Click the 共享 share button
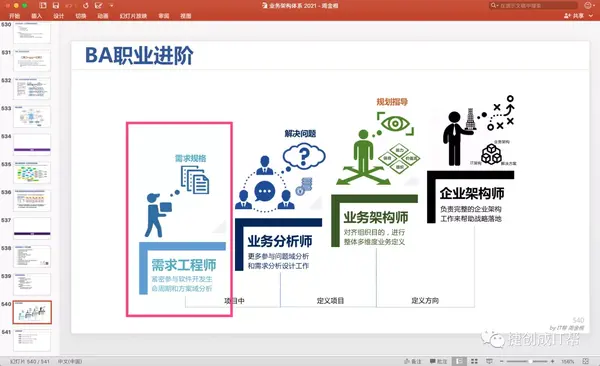 [574, 16]
